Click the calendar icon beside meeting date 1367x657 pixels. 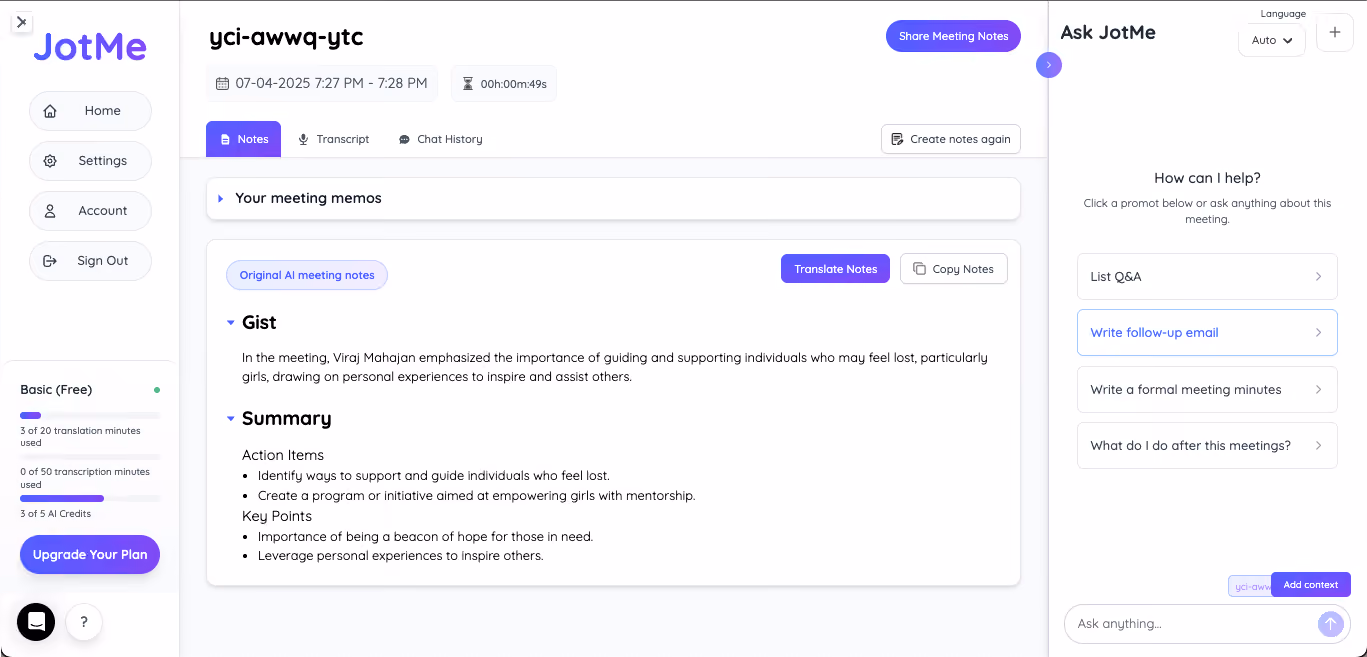223,84
